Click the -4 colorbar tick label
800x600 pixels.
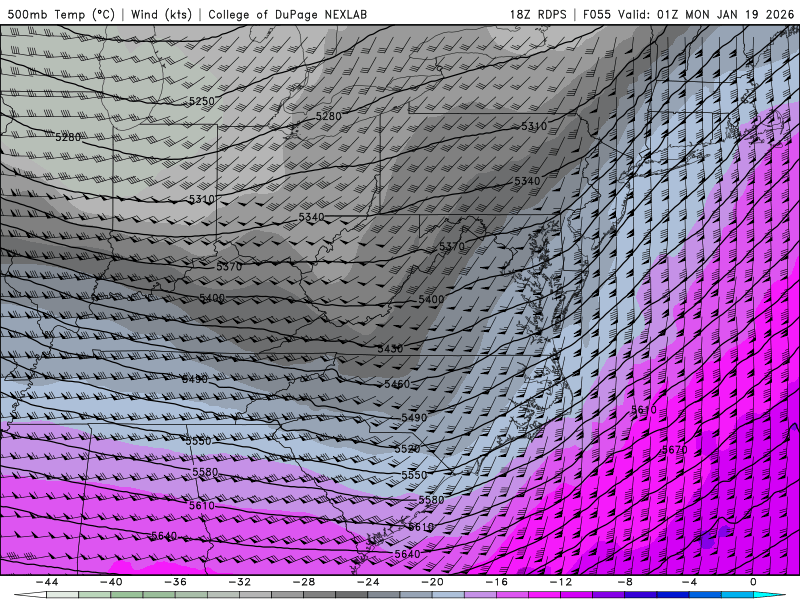(689, 582)
